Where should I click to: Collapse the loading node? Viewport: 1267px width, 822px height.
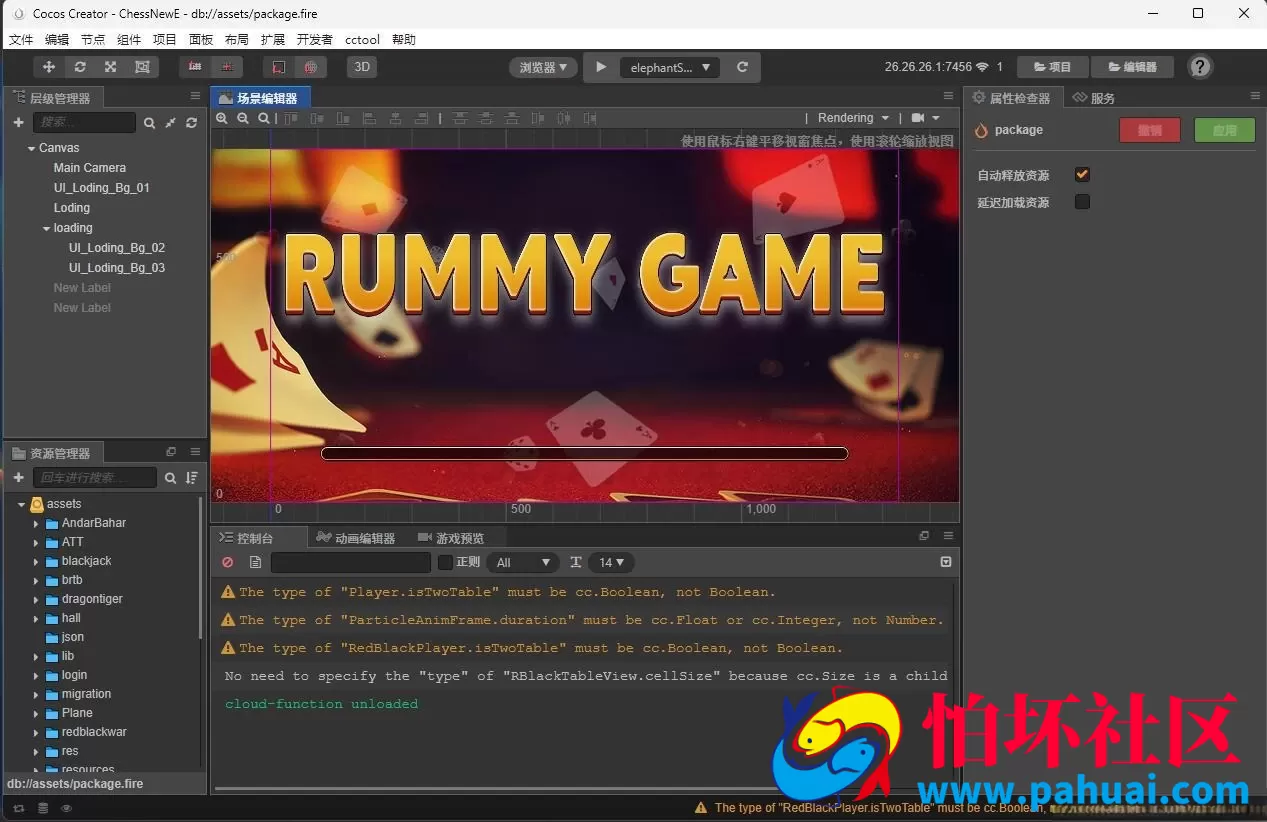47,228
